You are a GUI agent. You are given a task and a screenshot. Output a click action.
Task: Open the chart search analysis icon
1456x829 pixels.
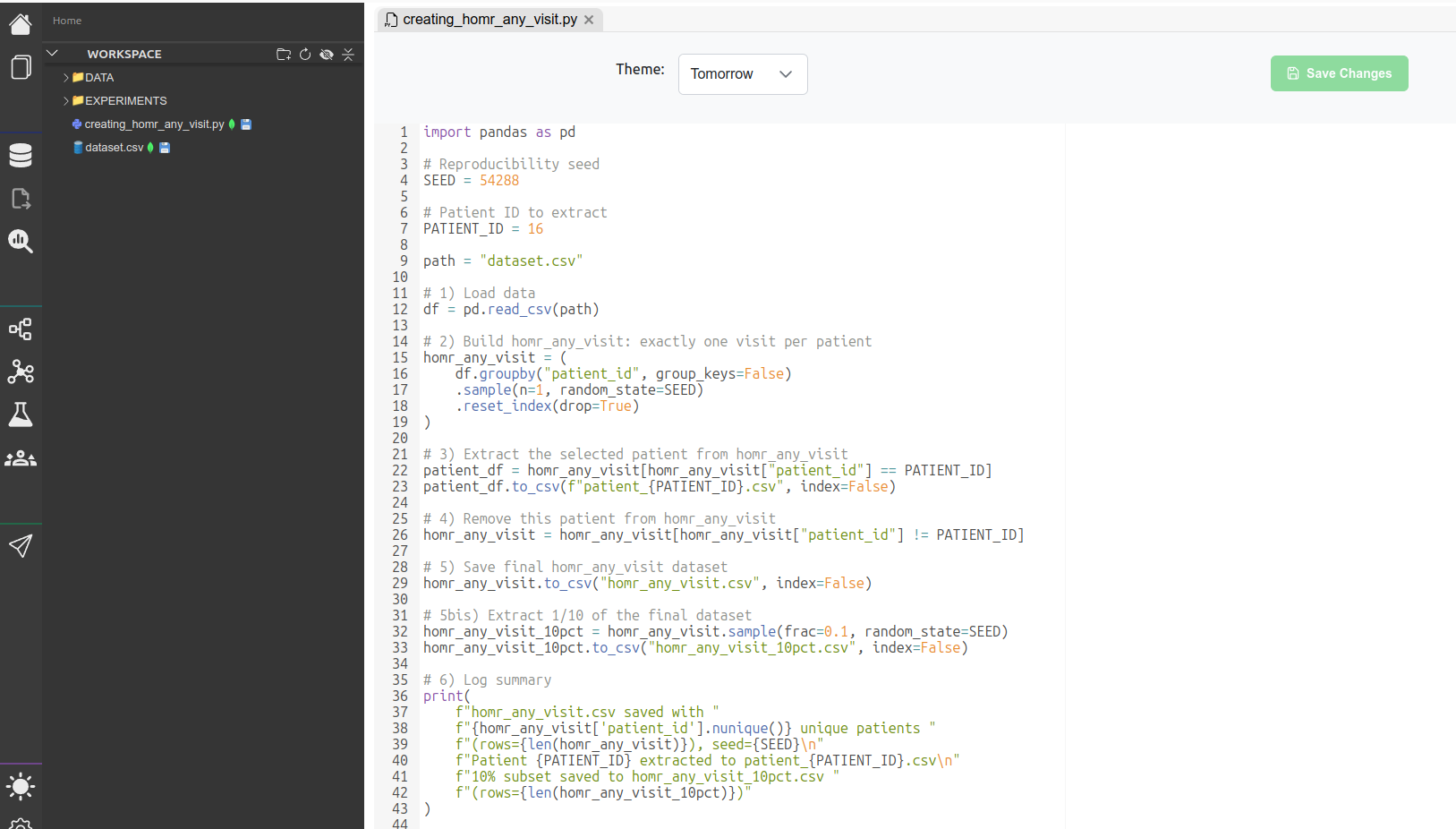(21, 241)
